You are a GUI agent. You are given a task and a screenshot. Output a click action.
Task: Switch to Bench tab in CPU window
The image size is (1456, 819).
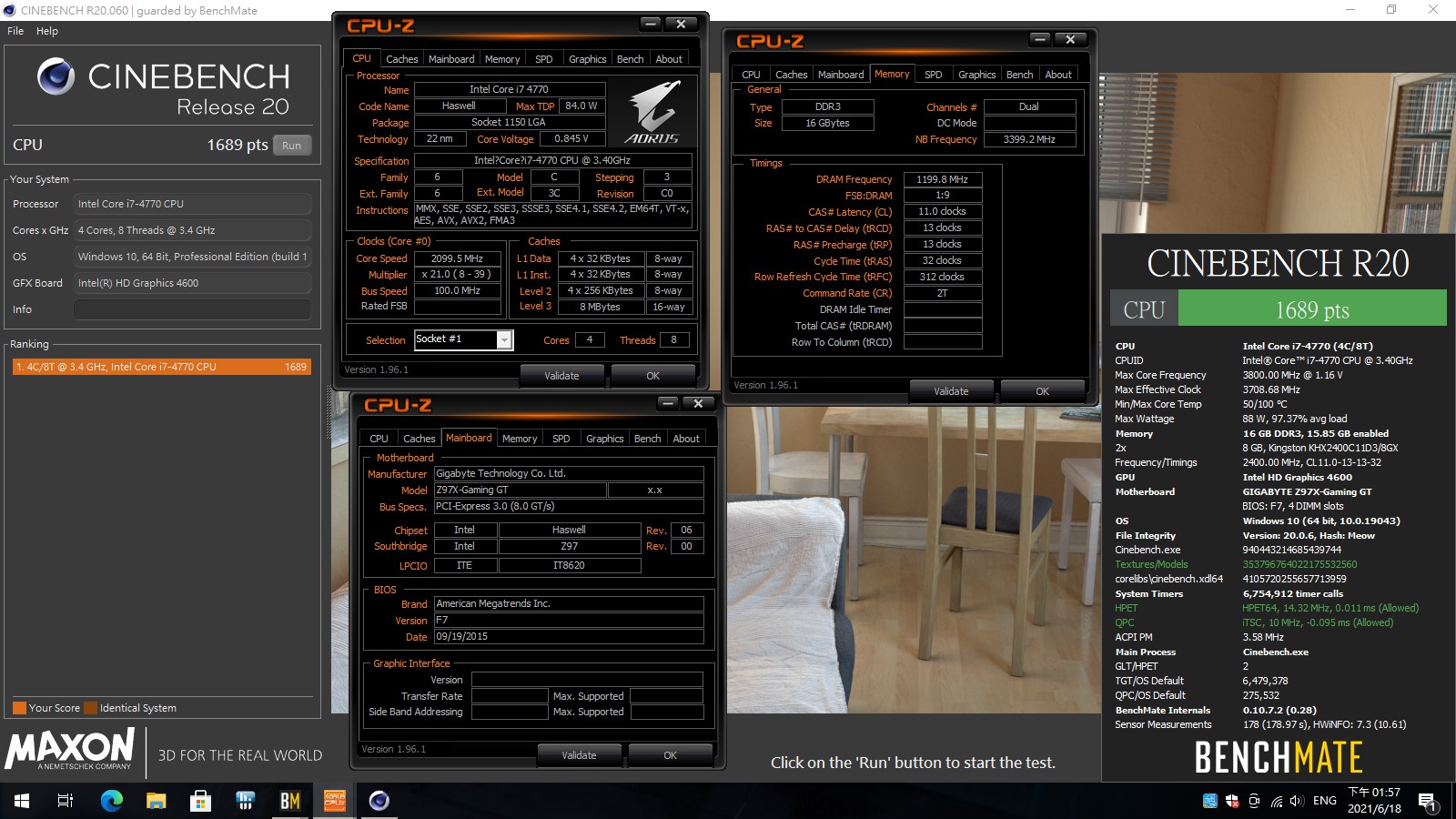(x=631, y=59)
